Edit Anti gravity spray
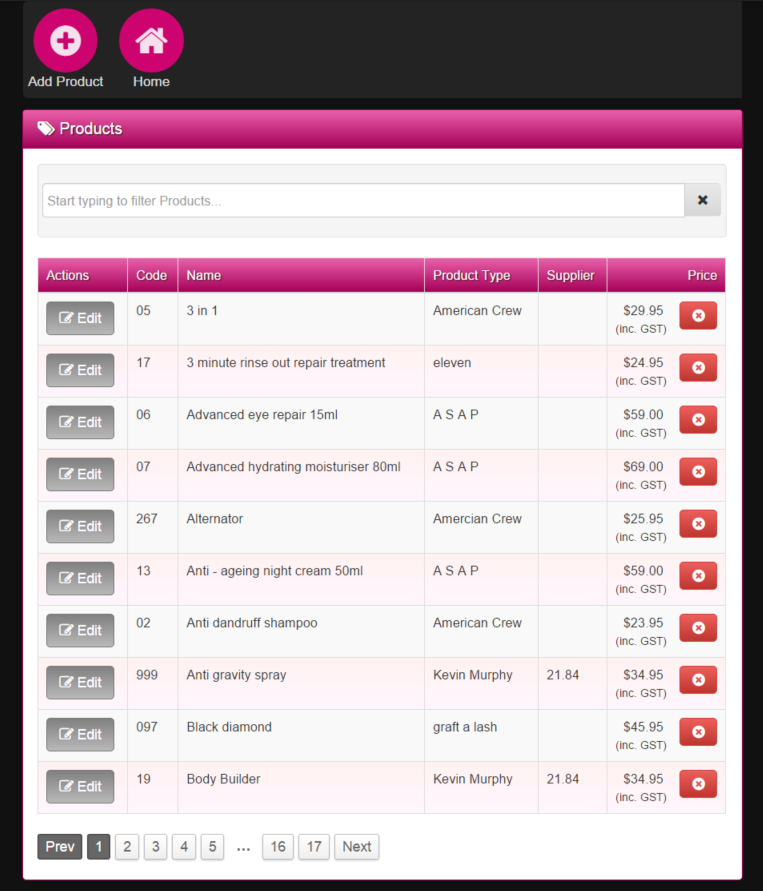The height and width of the screenshot is (891, 763). click(80, 682)
